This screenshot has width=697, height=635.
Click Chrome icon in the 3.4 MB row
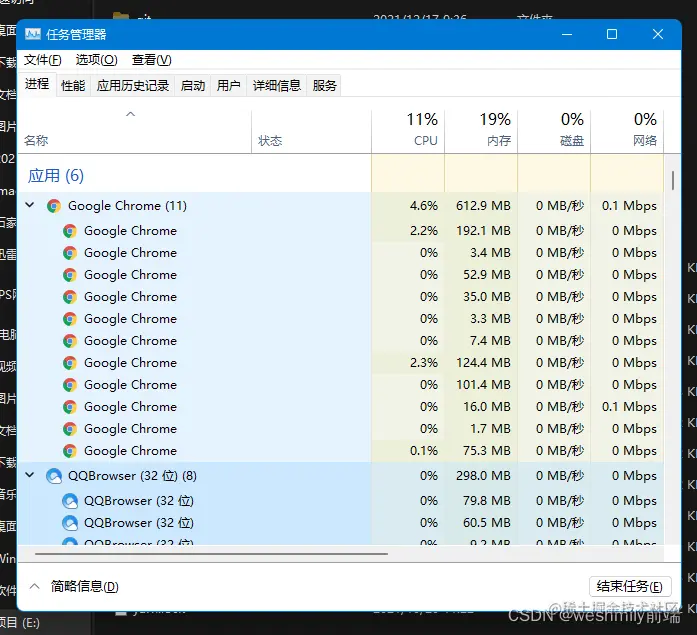point(70,253)
